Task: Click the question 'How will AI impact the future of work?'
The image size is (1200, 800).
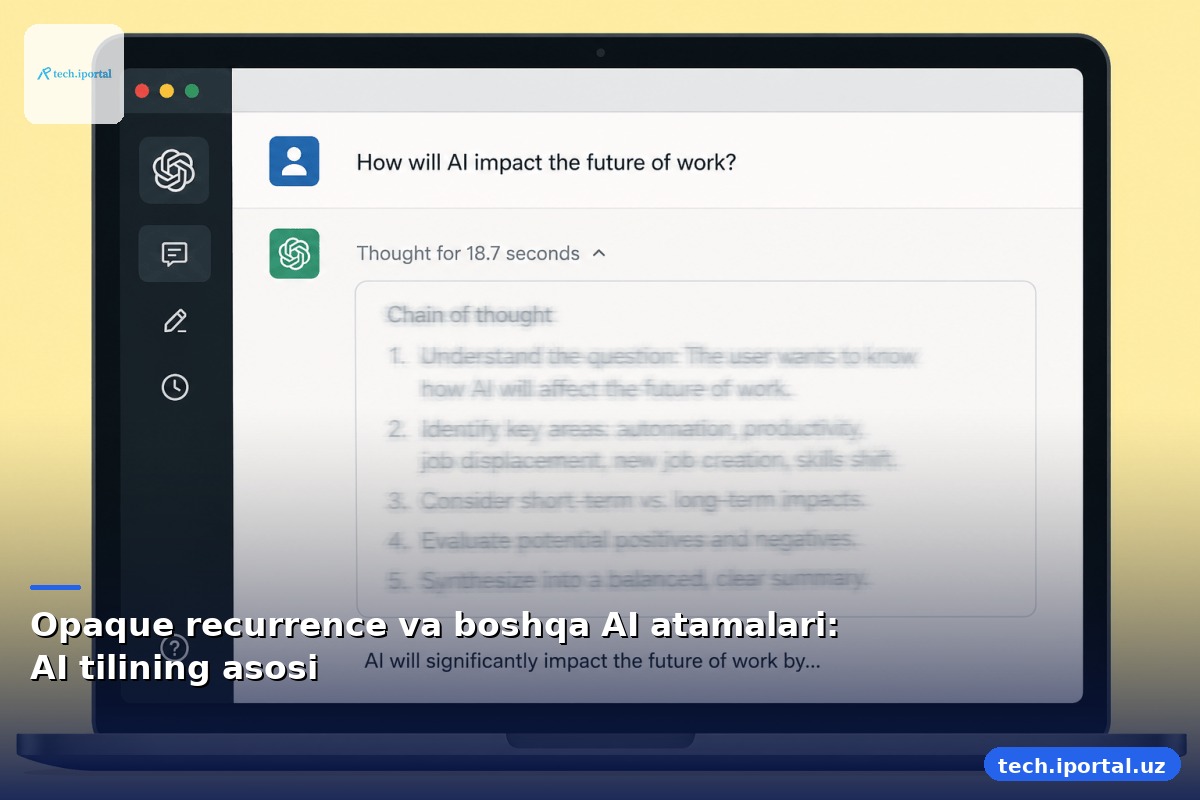Action: [x=546, y=162]
